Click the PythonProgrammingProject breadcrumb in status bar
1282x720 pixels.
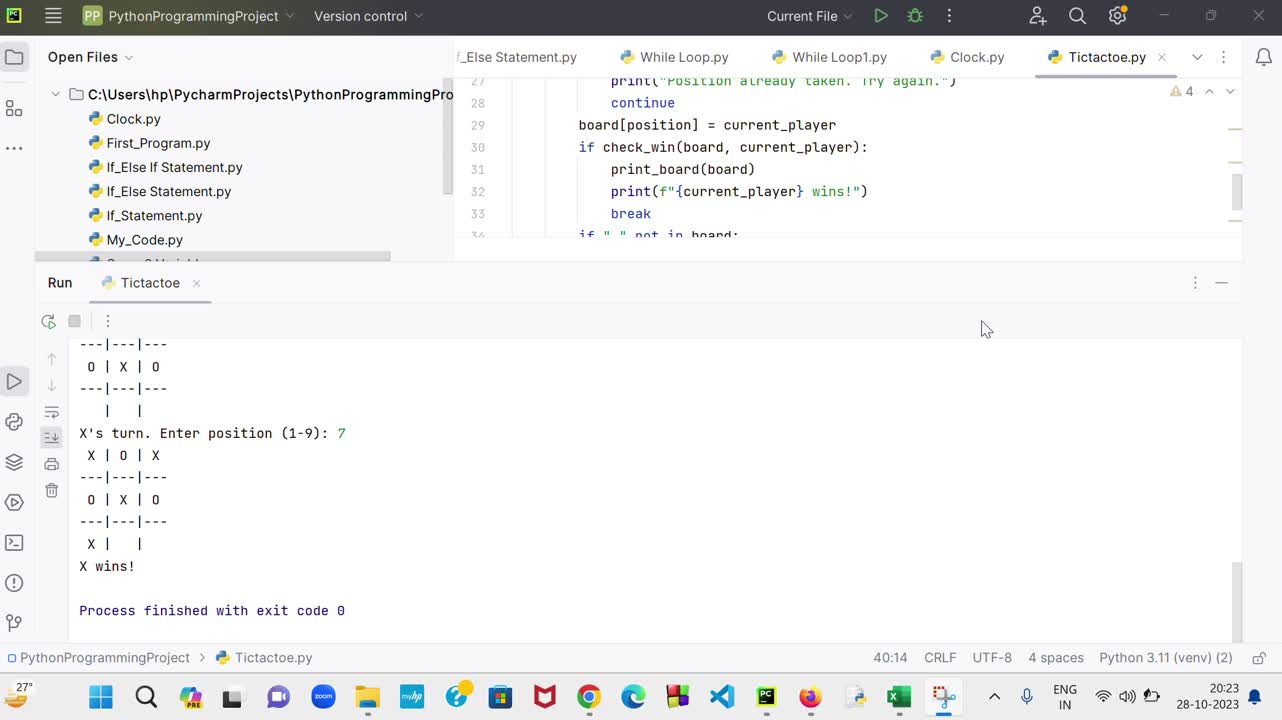click(104, 658)
